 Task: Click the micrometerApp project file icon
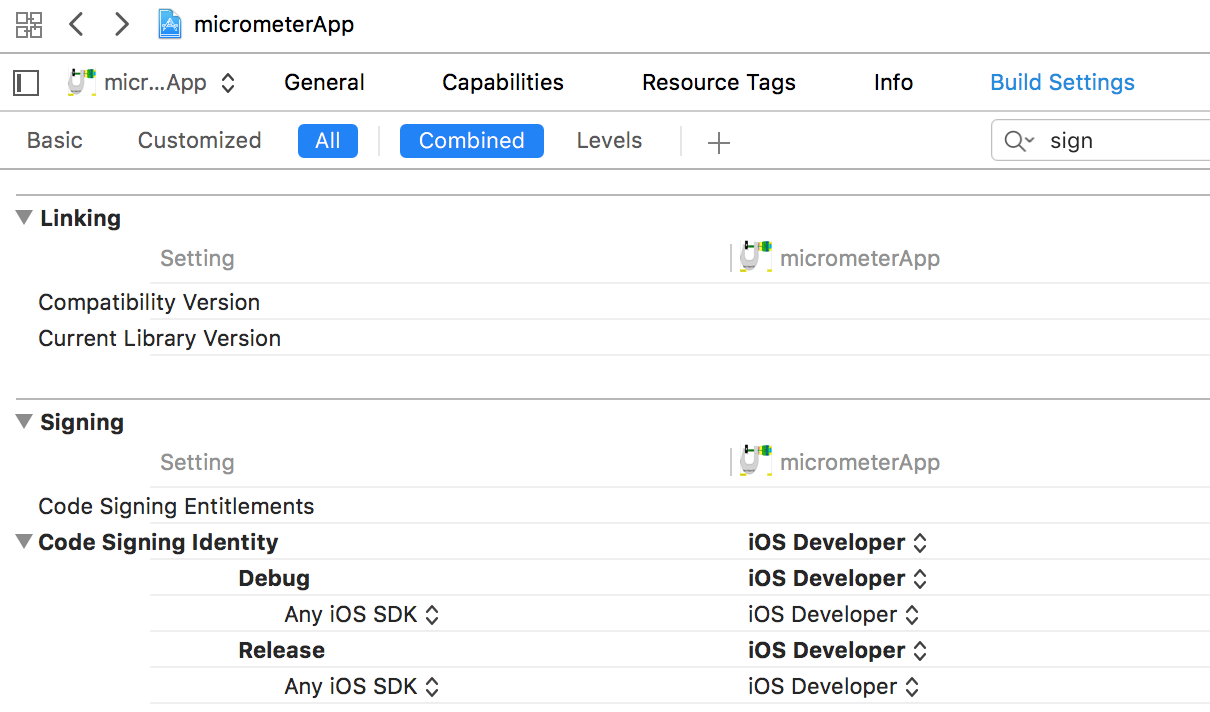pos(170,24)
